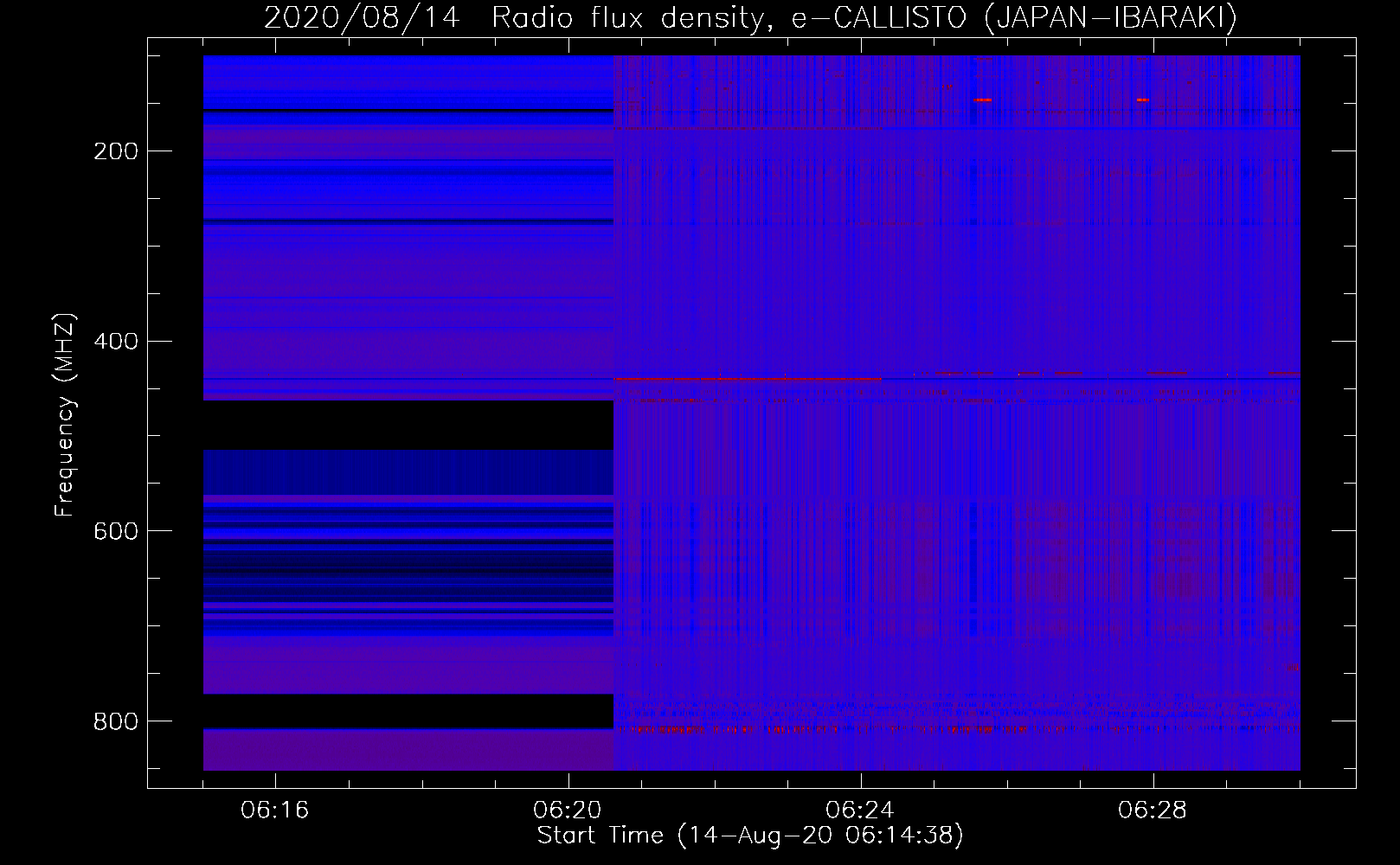The width and height of the screenshot is (1400, 865).
Task: Click the 06:28 time tick label
Action: pyautogui.click(x=1152, y=810)
